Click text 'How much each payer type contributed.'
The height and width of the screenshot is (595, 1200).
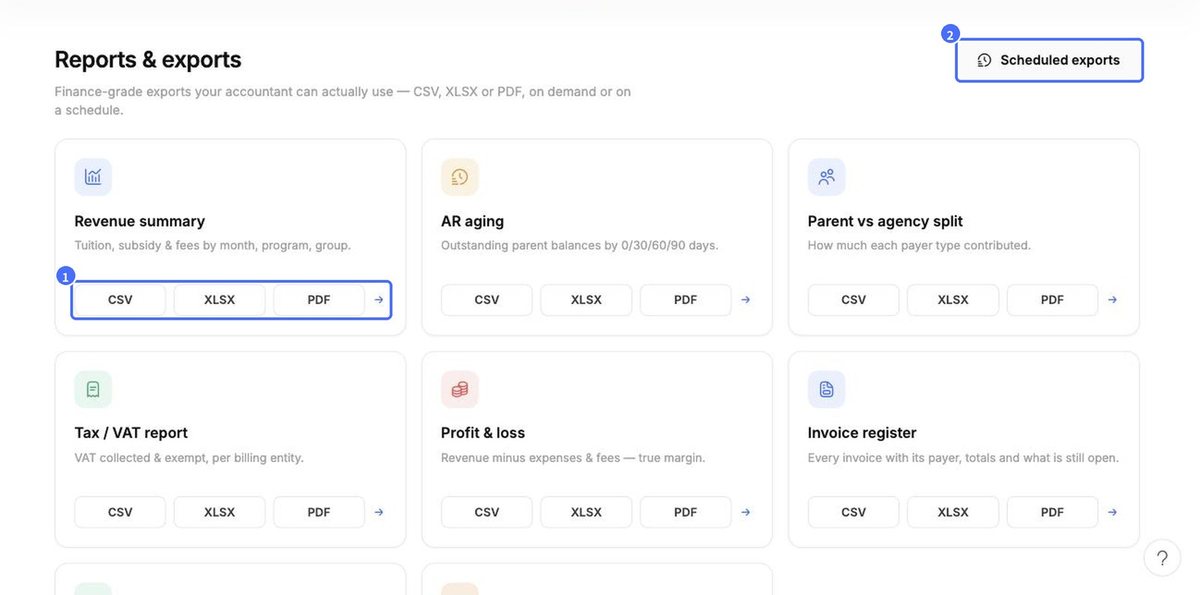pyautogui.click(x=919, y=245)
